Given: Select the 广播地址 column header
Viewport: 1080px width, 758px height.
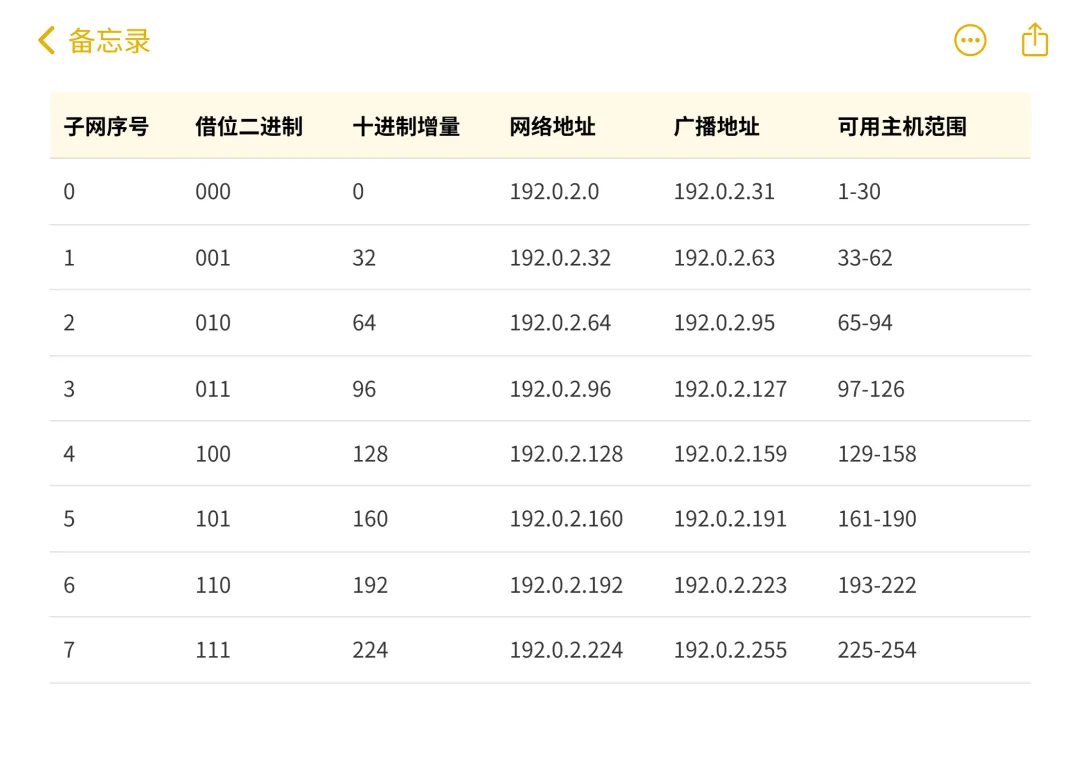Looking at the screenshot, I should point(716,127).
